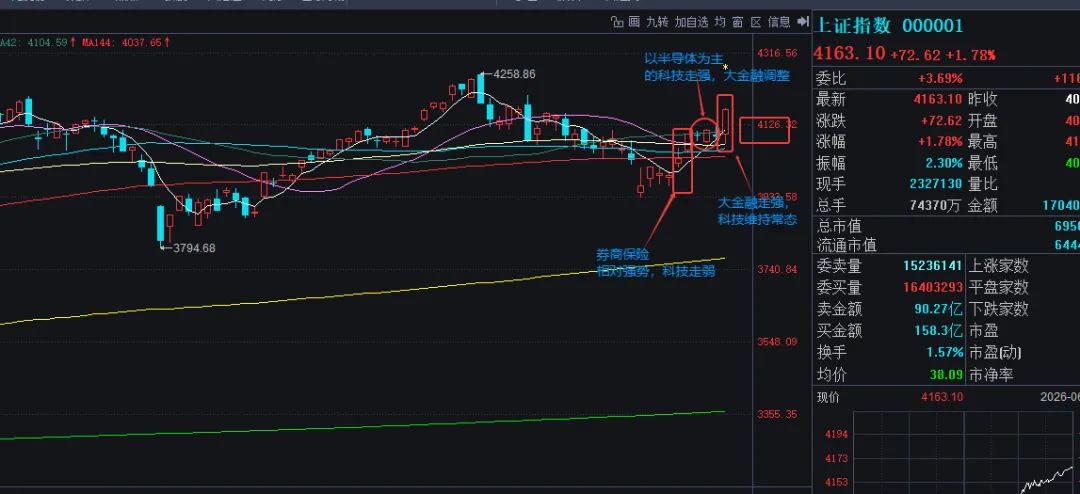Click the 总手 value 74370万
1080x494 pixels.
coord(937,206)
